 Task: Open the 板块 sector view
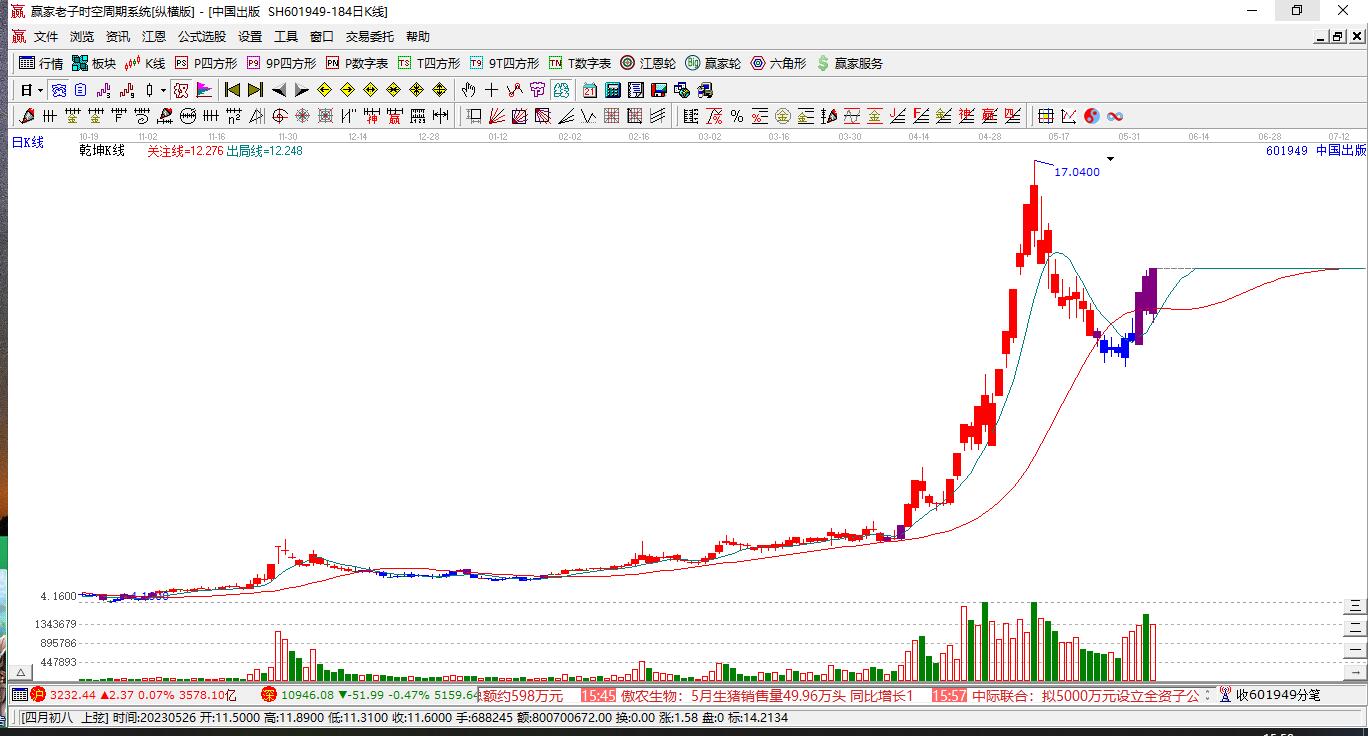click(x=94, y=63)
